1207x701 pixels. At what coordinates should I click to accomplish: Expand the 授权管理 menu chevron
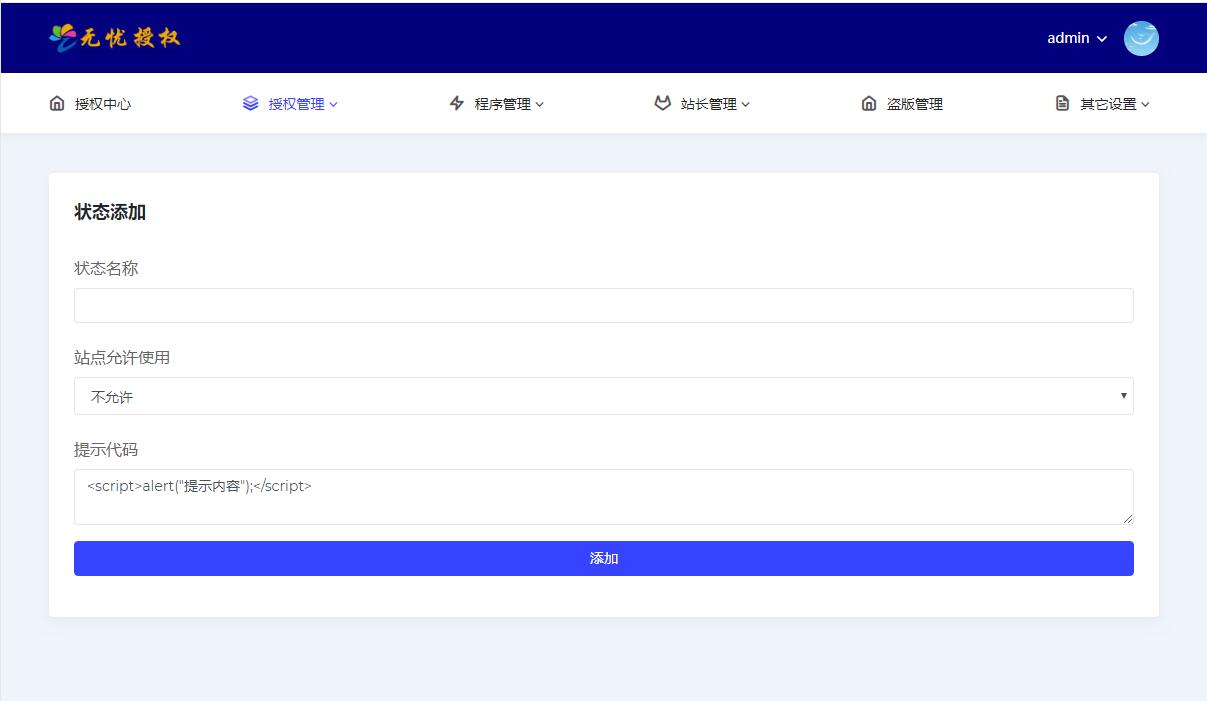[x=334, y=104]
